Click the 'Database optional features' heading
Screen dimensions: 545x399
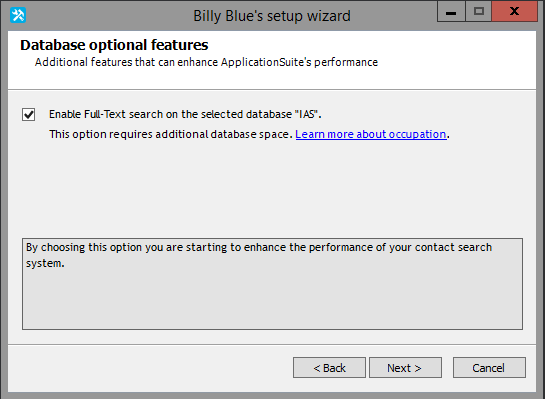tap(114, 45)
